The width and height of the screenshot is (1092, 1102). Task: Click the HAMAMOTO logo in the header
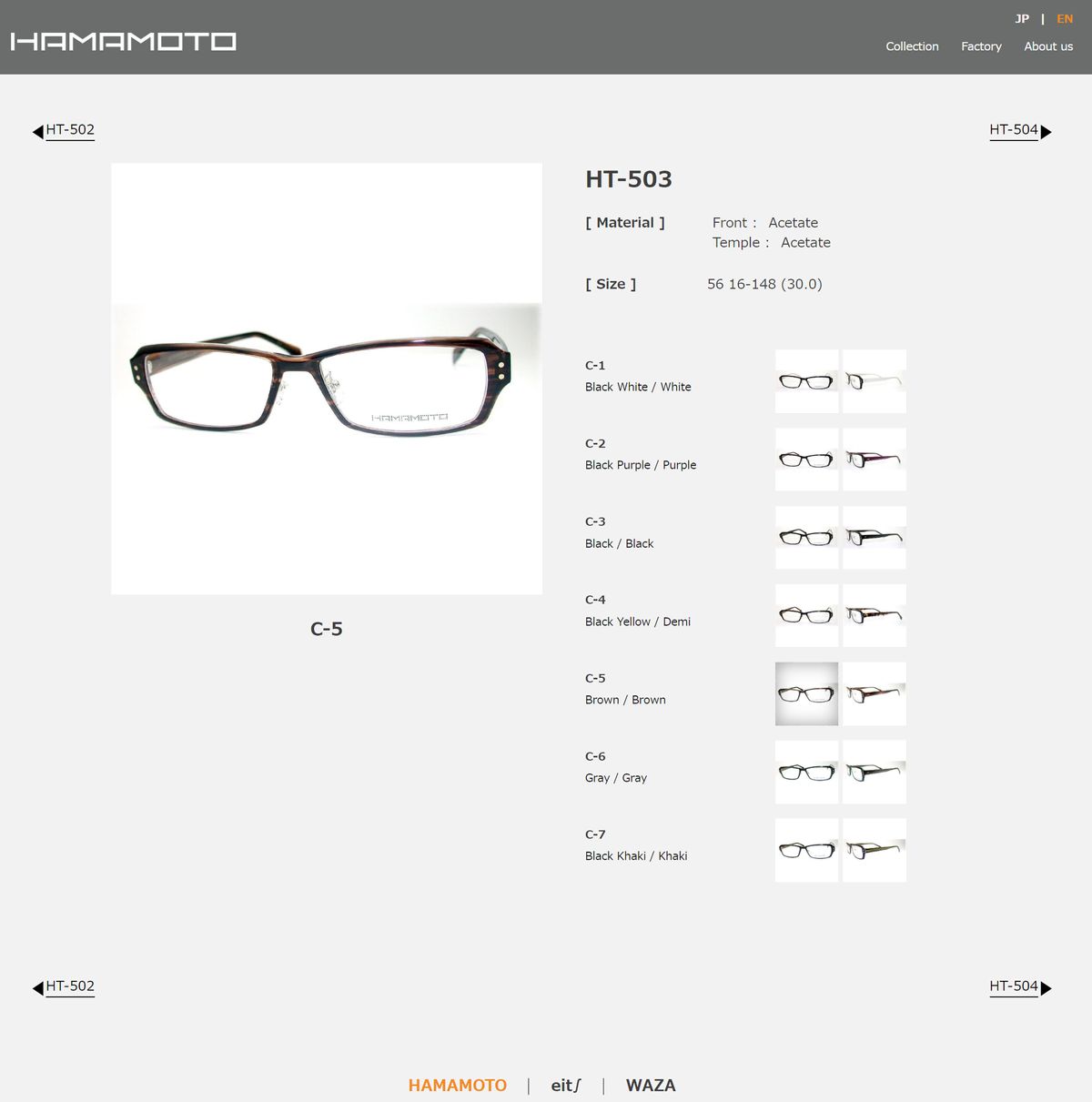[124, 42]
